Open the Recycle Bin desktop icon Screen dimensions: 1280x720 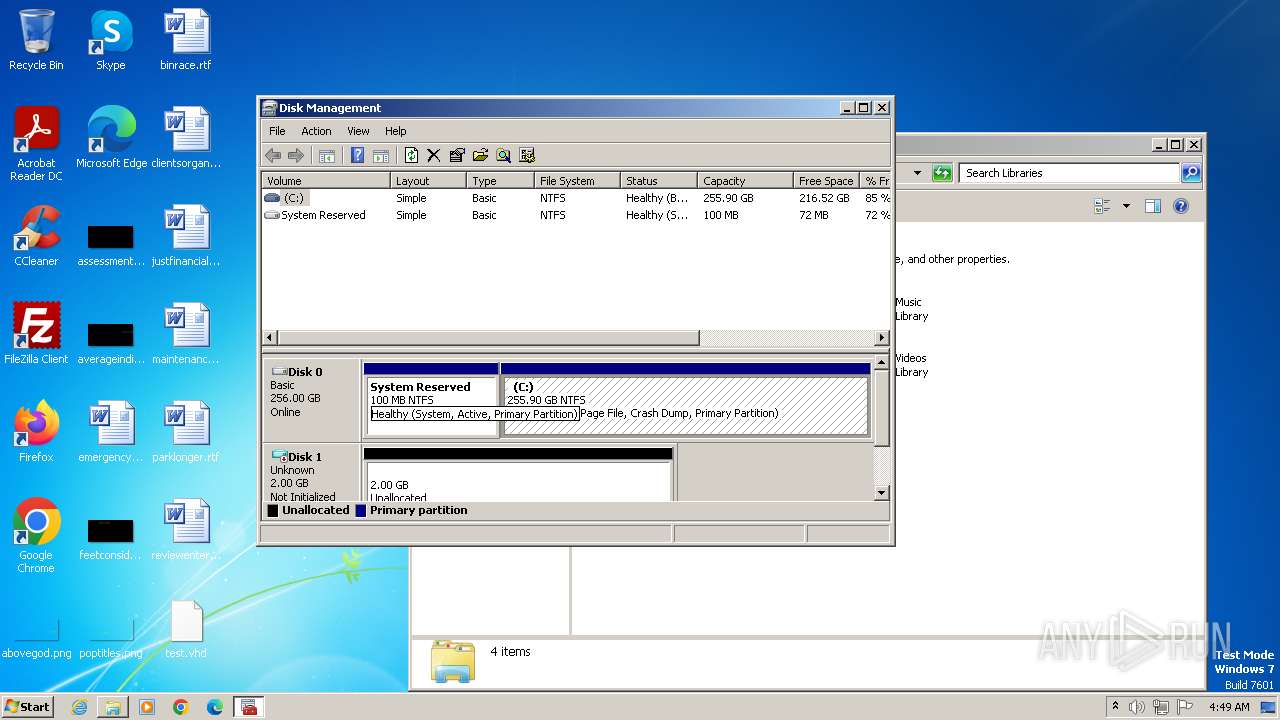point(36,40)
